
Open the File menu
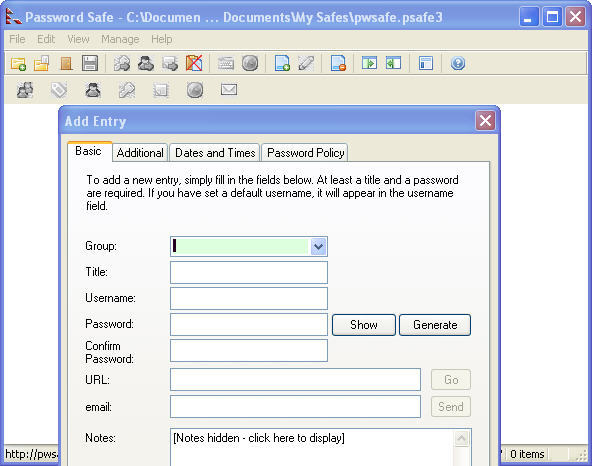17,39
